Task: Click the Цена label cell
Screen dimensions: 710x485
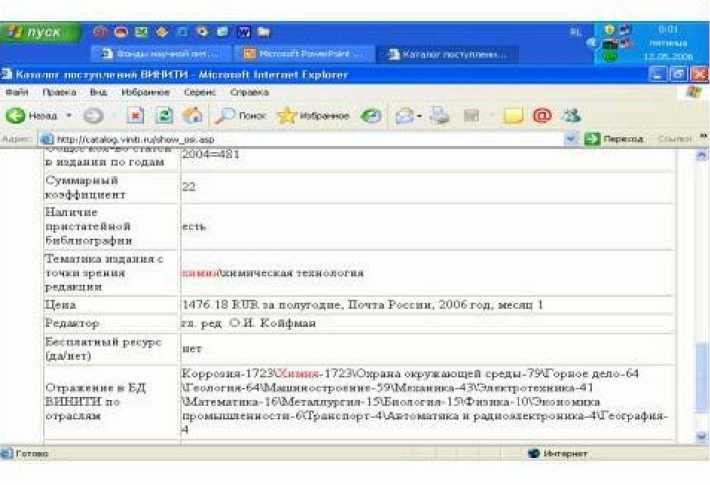Action: 111,305
